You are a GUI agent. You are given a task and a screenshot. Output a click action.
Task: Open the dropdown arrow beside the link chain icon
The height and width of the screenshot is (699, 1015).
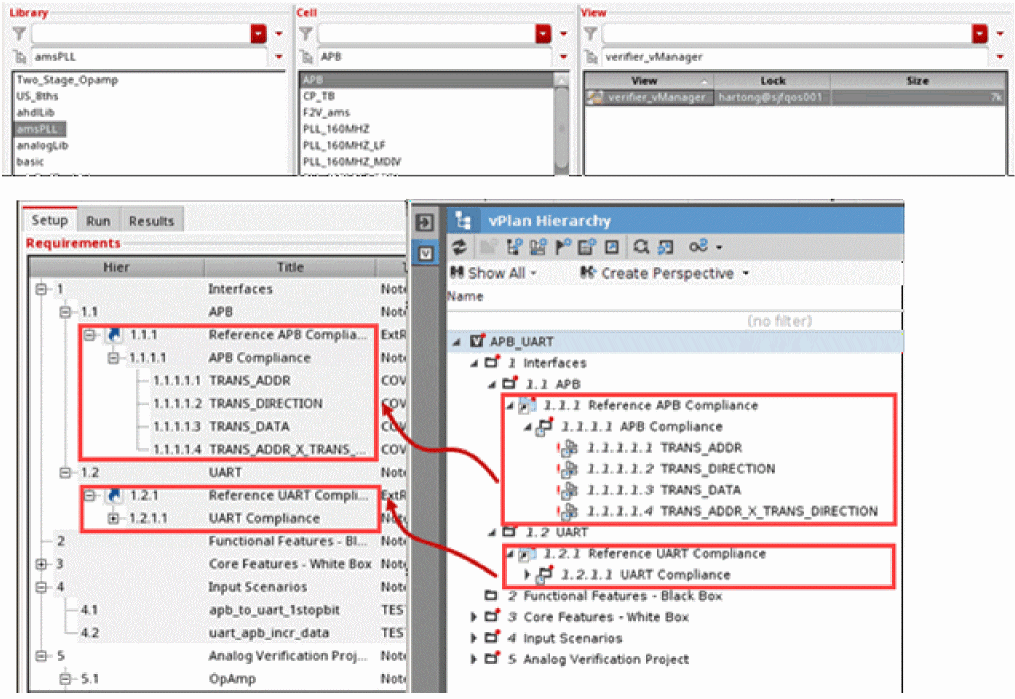(x=719, y=247)
